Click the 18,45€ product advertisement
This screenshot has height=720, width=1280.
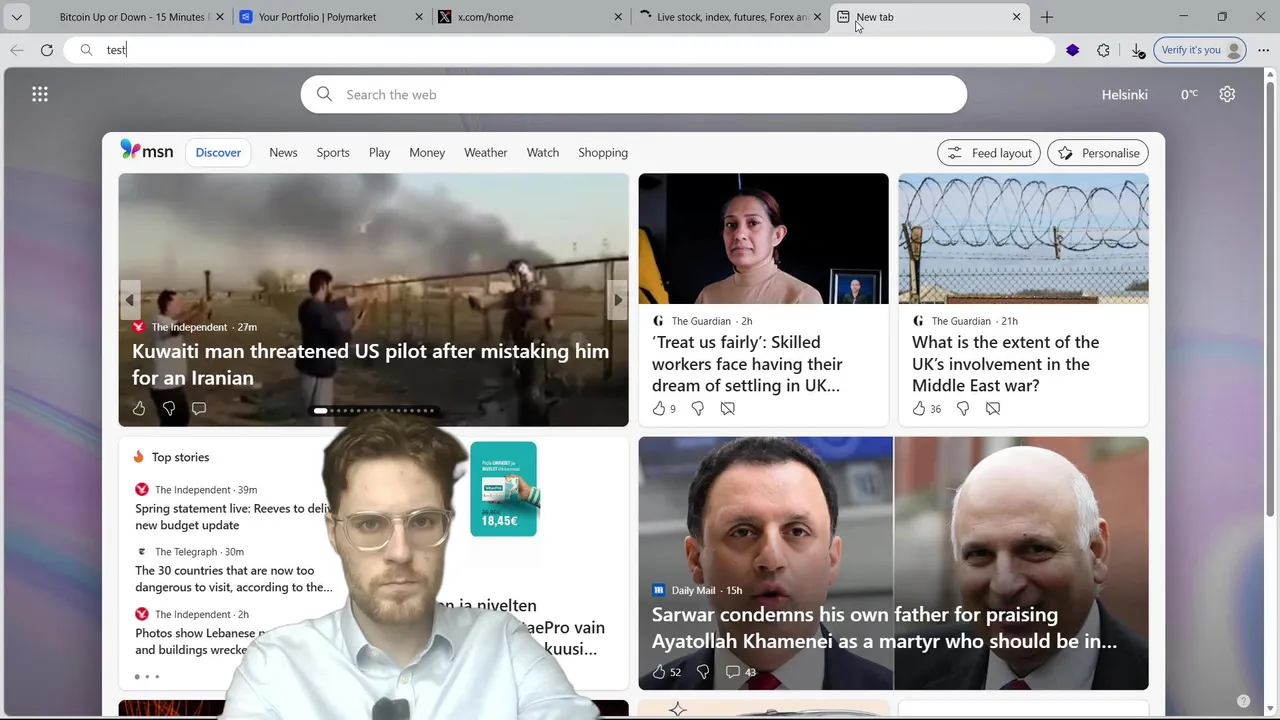[x=503, y=489]
